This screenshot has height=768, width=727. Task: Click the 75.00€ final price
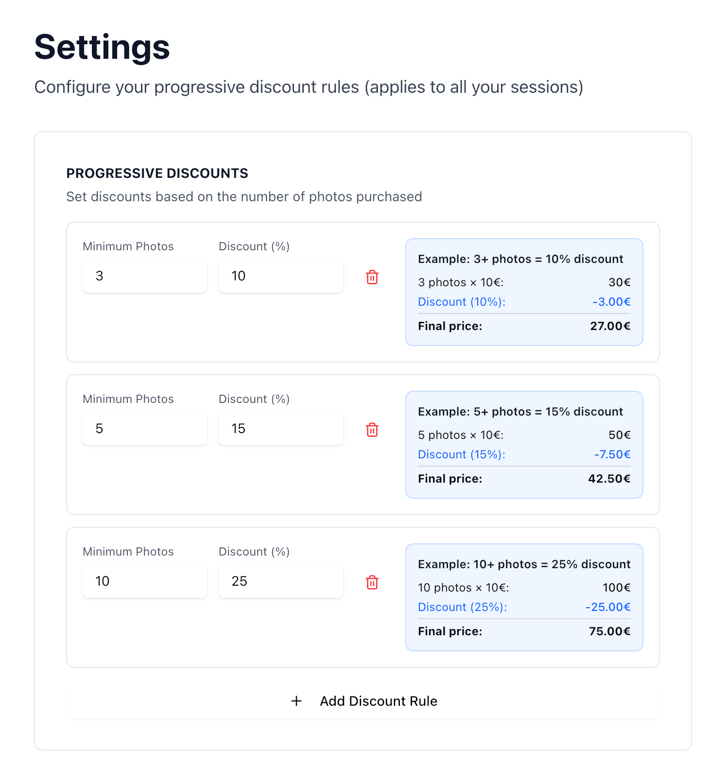click(x=609, y=631)
